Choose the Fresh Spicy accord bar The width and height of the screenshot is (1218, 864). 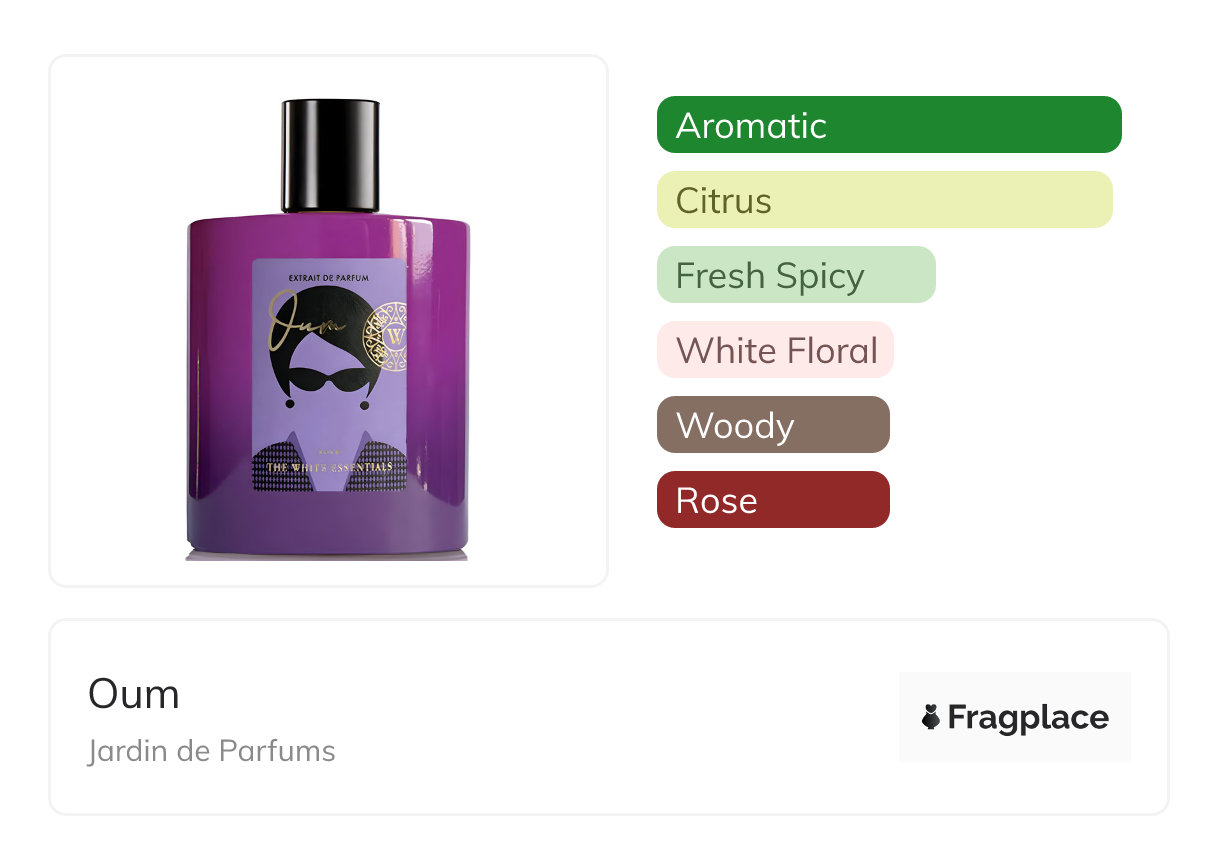[796, 275]
